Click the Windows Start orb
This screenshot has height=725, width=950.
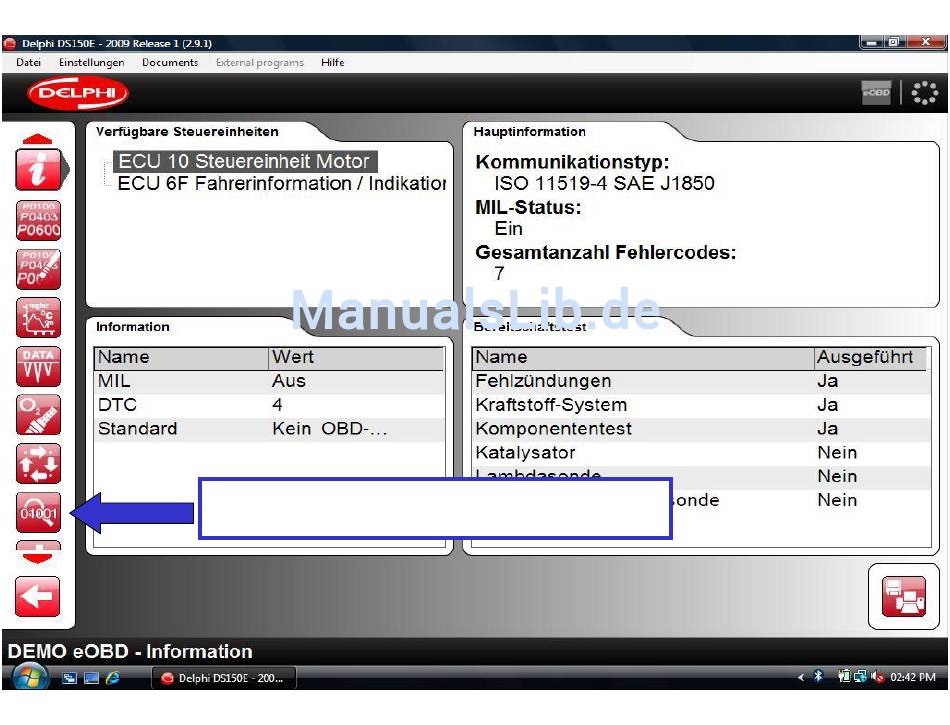[x=30, y=677]
